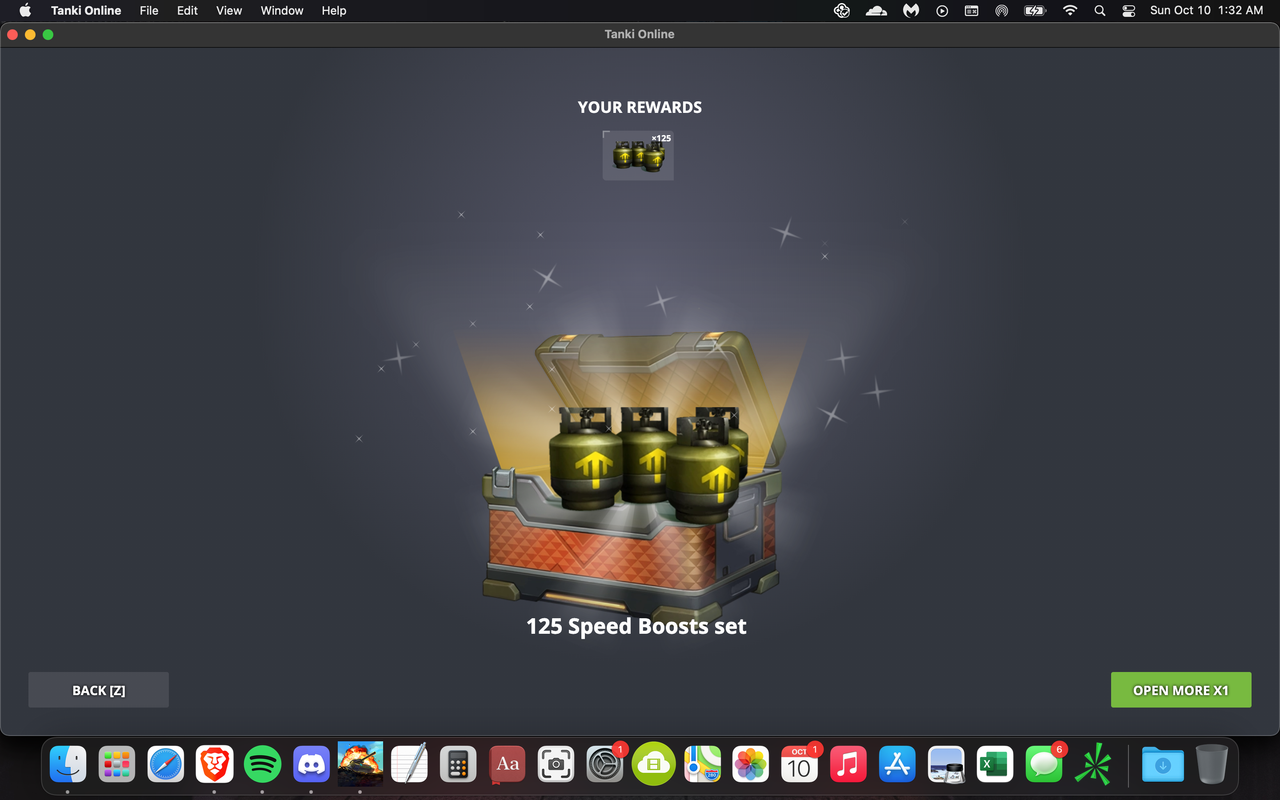Open Control Center icon
Screen dimensions: 1280x800
point(1129,10)
